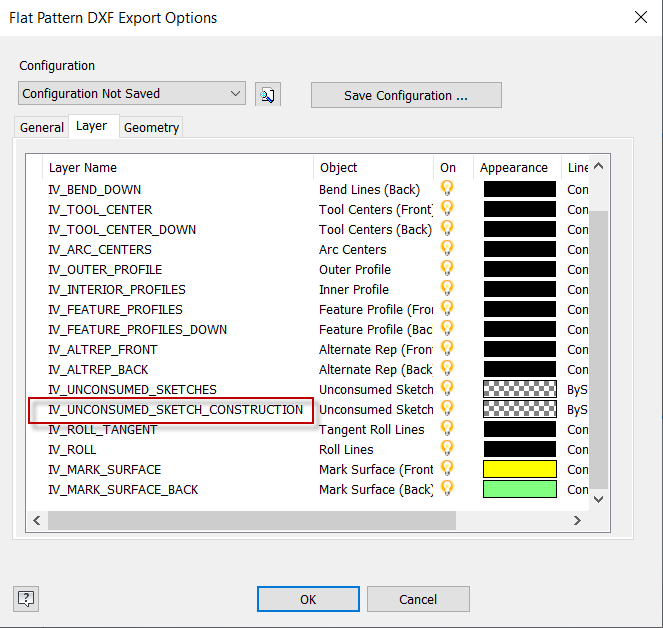
Task: Select the Layer tab
Action: click(92, 126)
